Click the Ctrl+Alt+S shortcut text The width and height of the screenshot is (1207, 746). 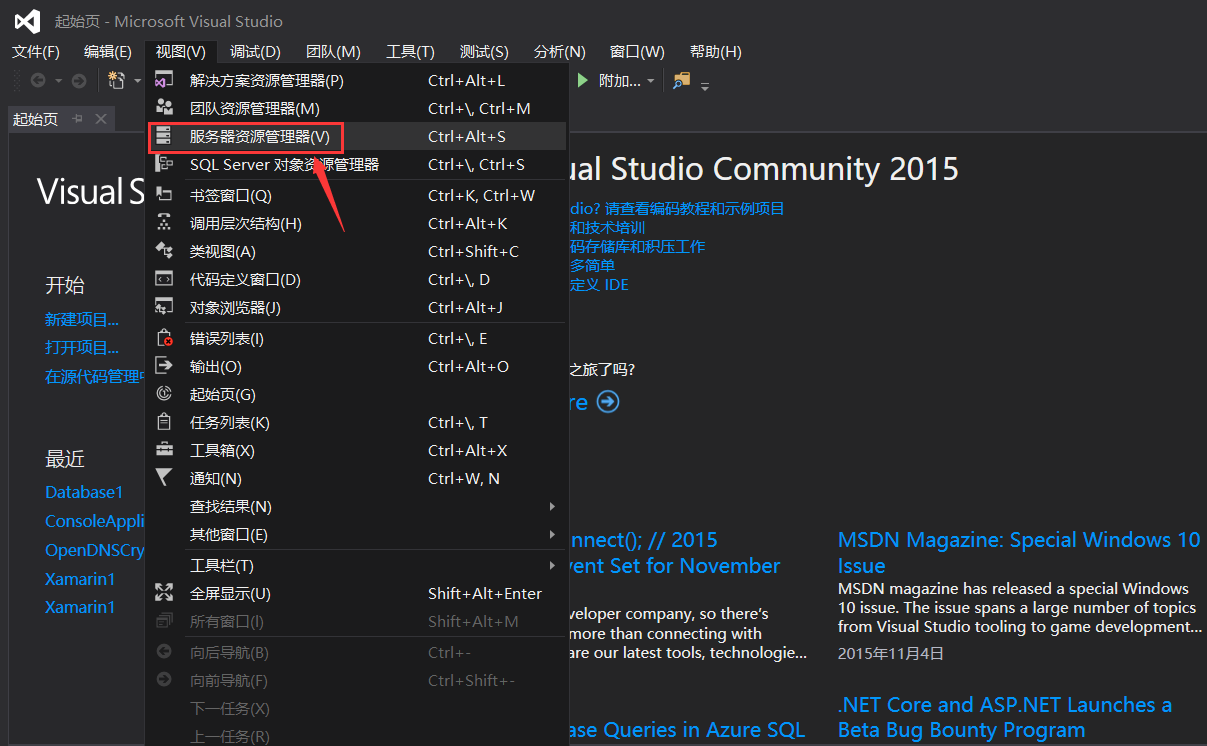(x=467, y=136)
